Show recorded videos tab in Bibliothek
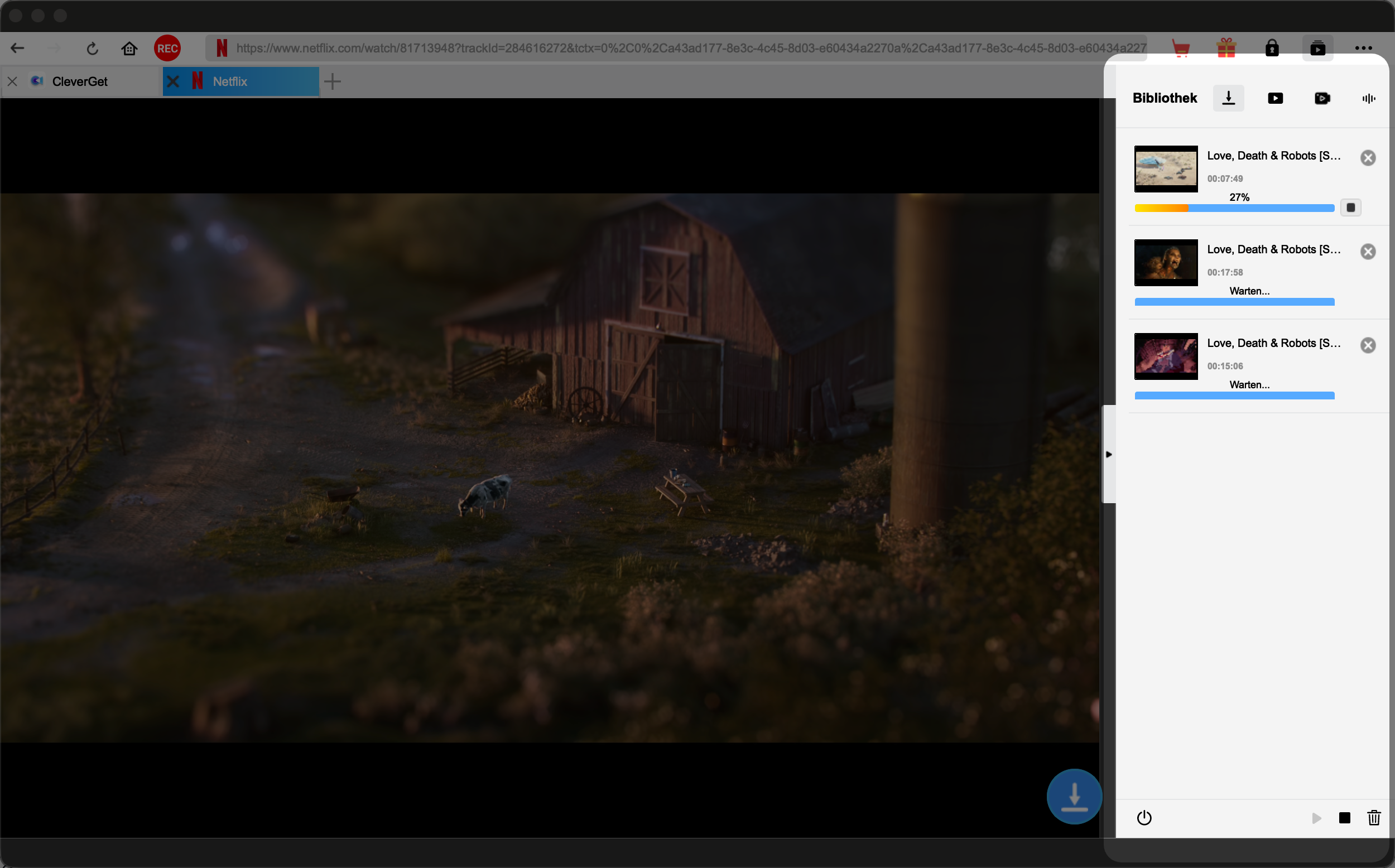 [x=1322, y=98]
